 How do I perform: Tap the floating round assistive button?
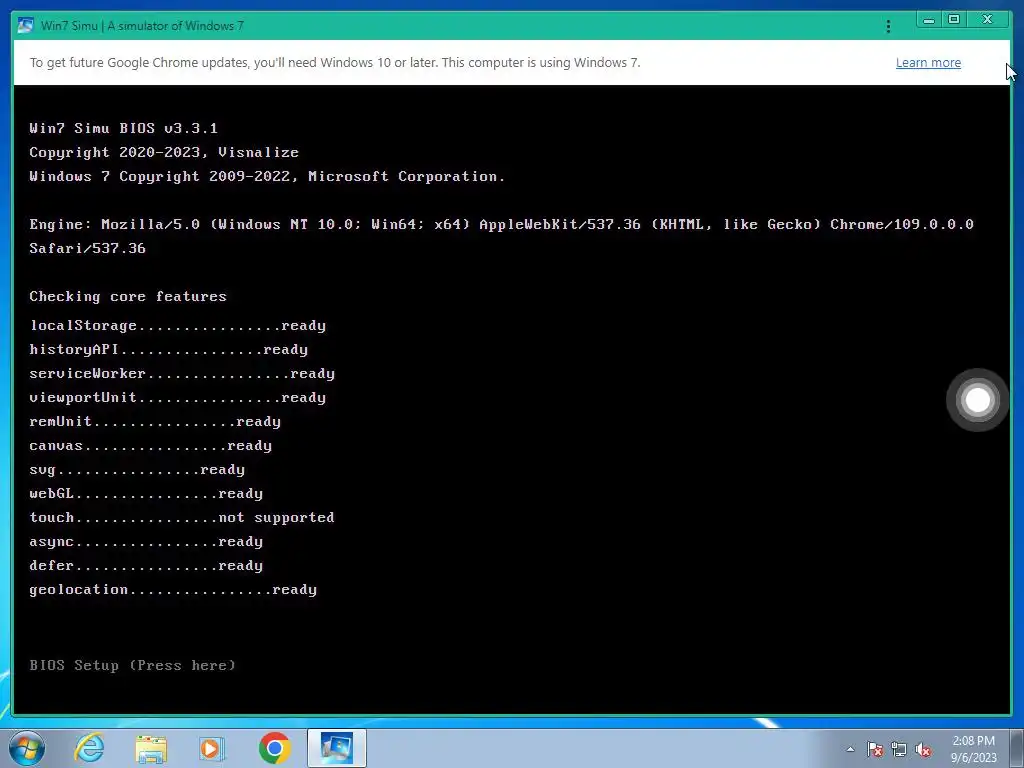pos(978,400)
